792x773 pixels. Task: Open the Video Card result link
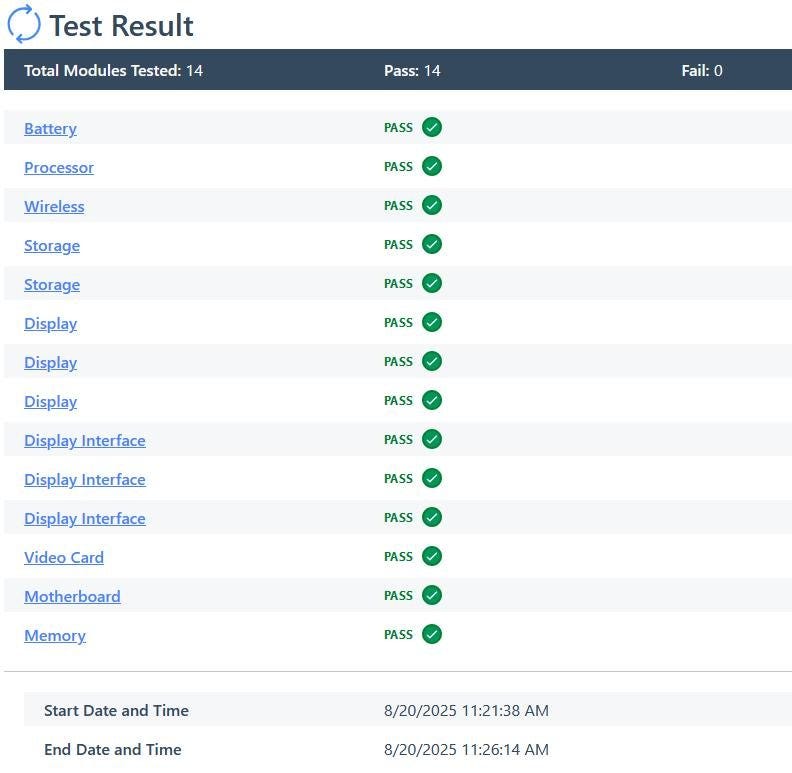tap(64, 558)
